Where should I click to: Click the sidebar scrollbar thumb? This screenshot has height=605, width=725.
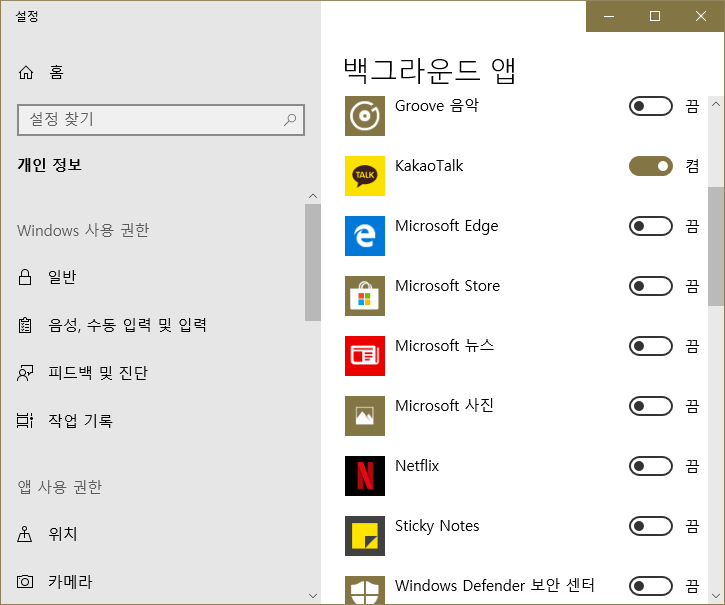click(313, 262)
